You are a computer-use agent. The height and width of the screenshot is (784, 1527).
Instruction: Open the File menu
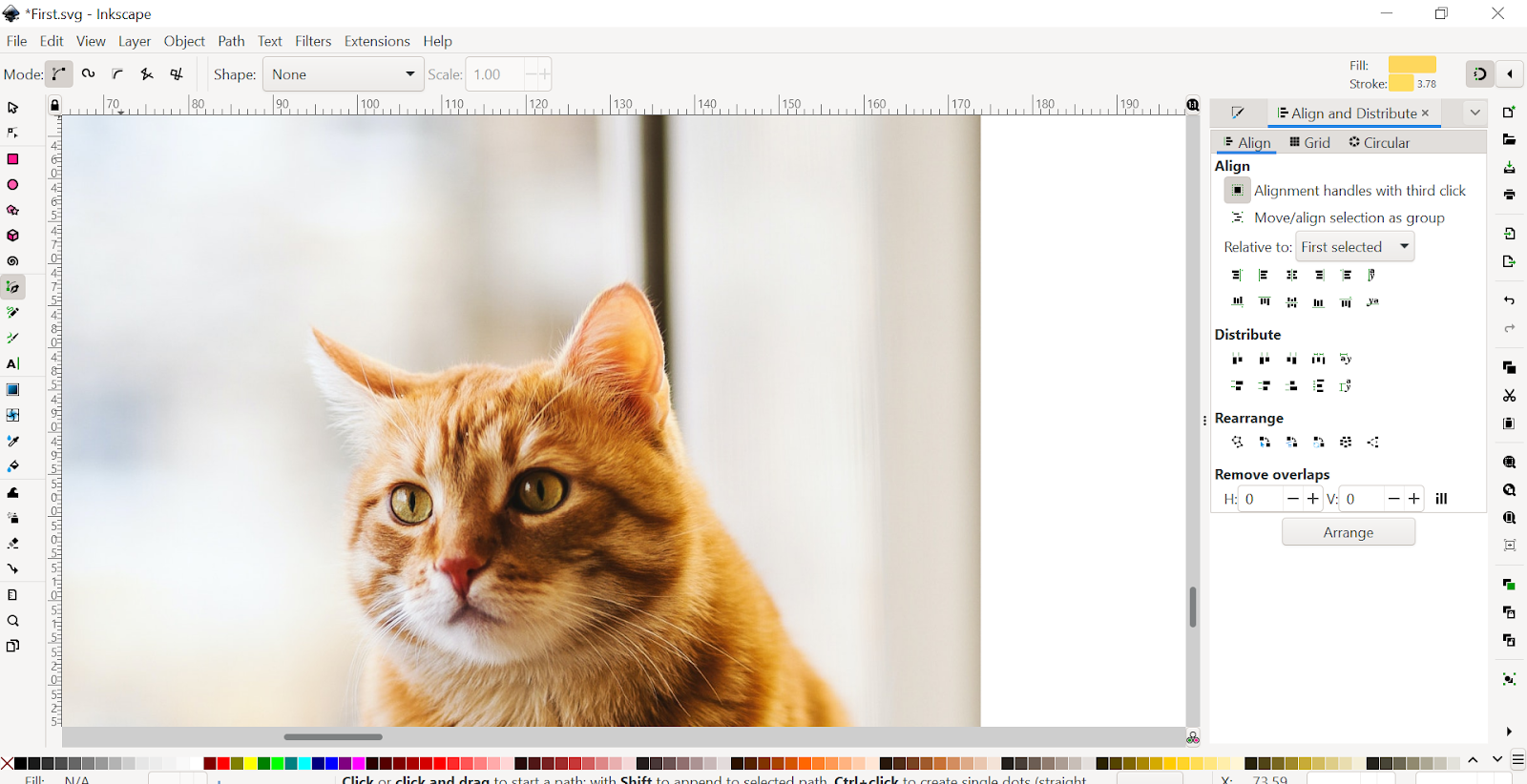[17, 41]
